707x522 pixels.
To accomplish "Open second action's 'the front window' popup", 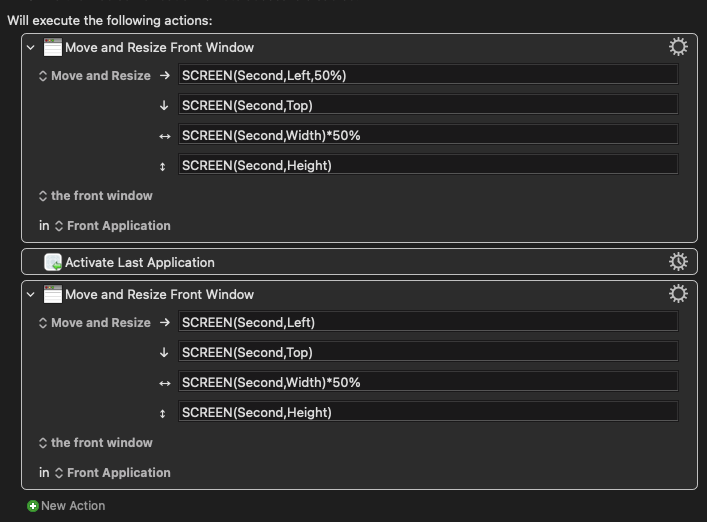I will pos(96,443).
